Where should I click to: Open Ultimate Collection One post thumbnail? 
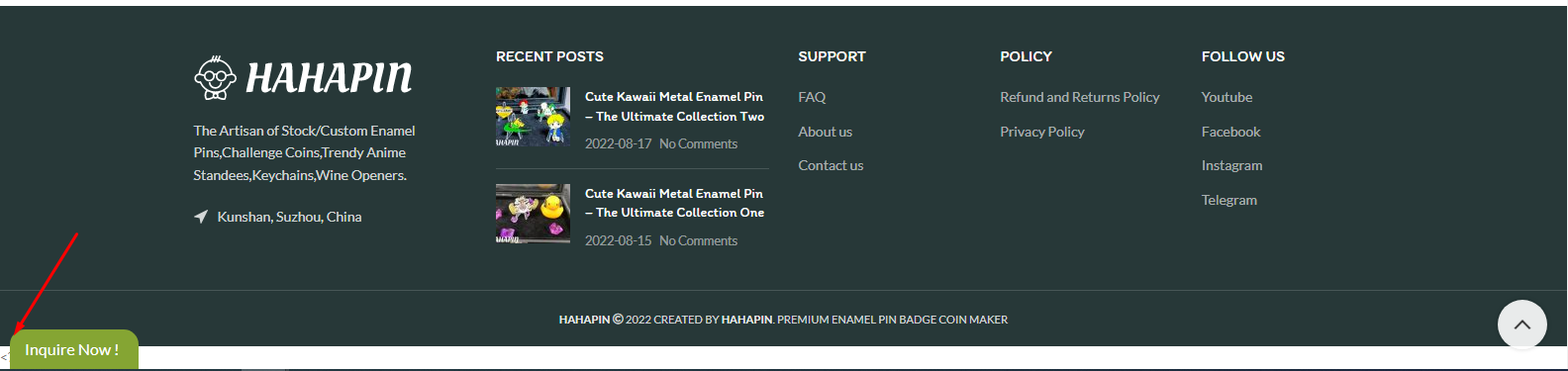533,214
